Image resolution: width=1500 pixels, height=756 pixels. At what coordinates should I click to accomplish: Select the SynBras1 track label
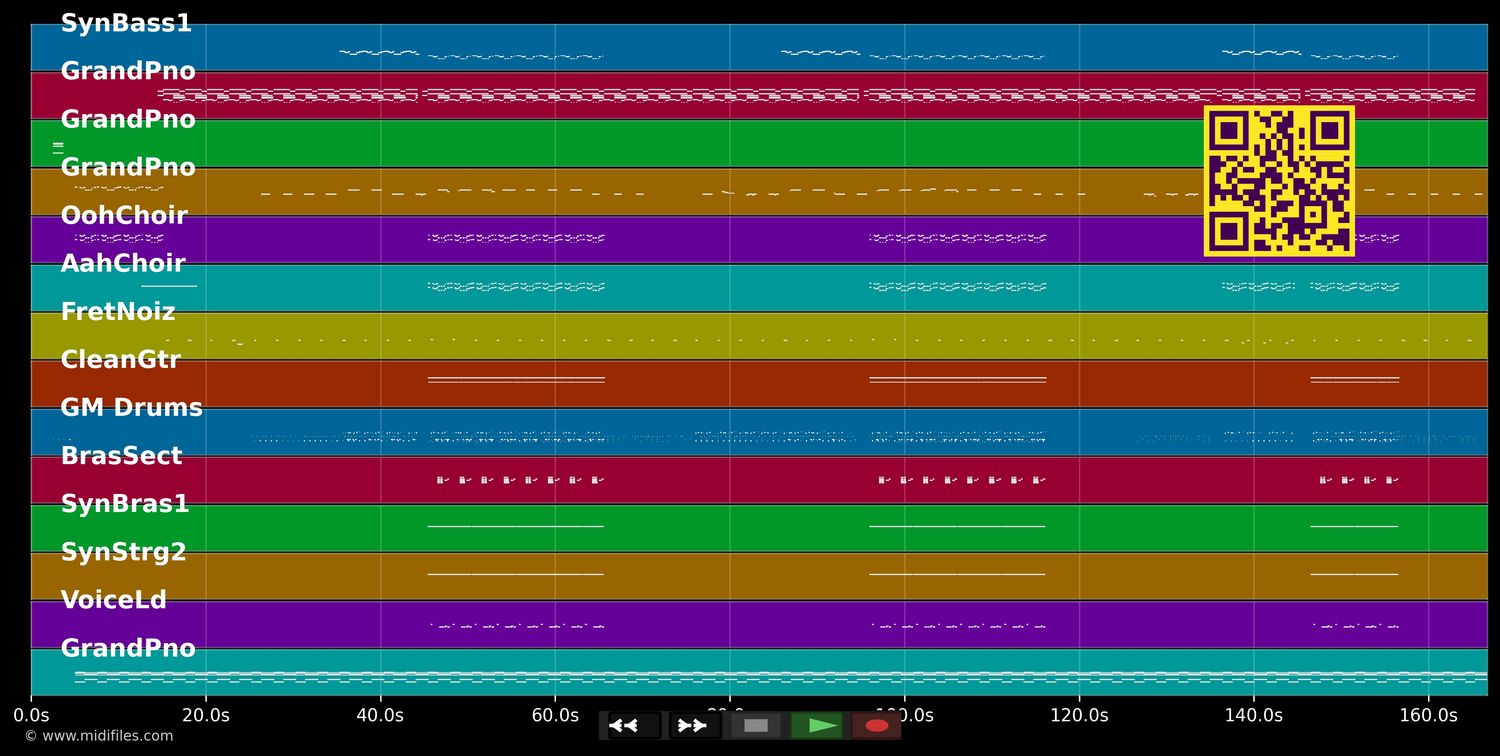[x=124, y=503]
